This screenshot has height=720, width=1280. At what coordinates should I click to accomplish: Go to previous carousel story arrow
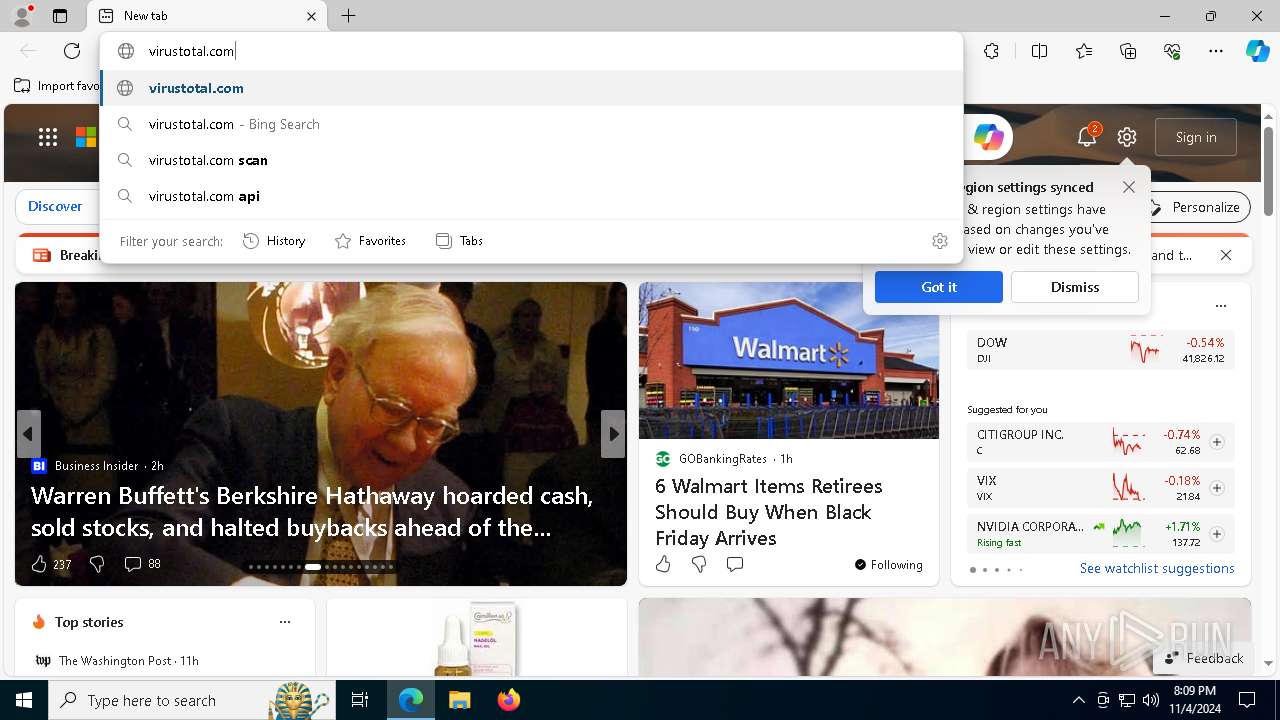click(x=28, y=434)
